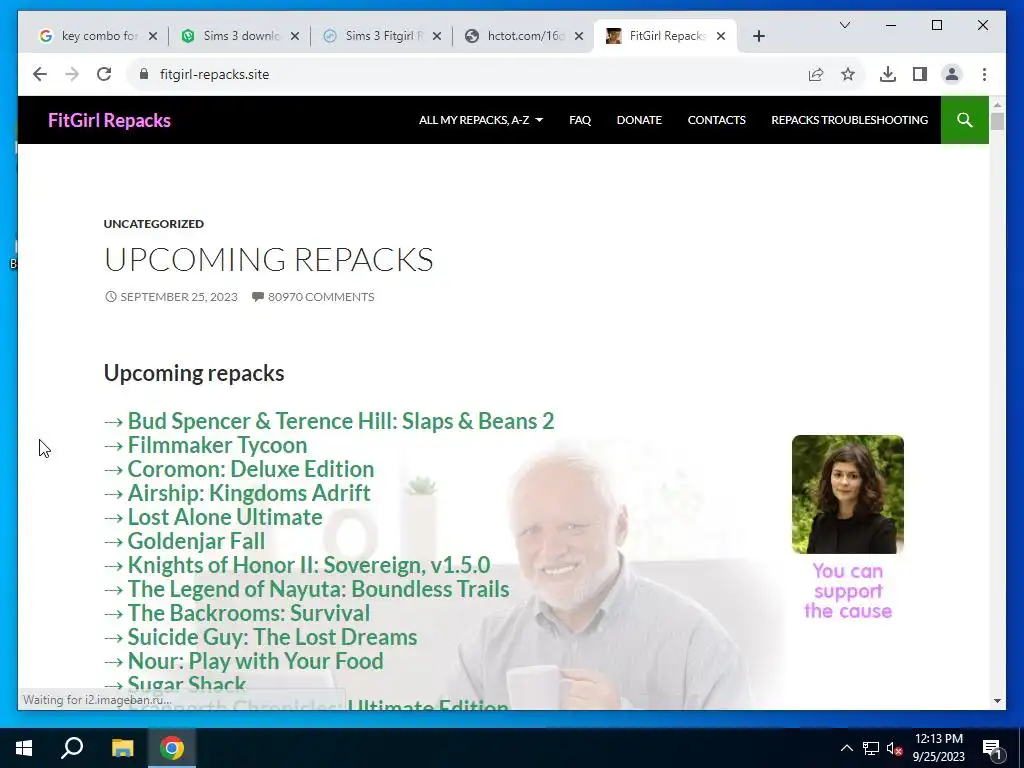Click the donation portrait thumbnail
The height and width of the screenshot is (768, 1024).
(x=848, y=494)
